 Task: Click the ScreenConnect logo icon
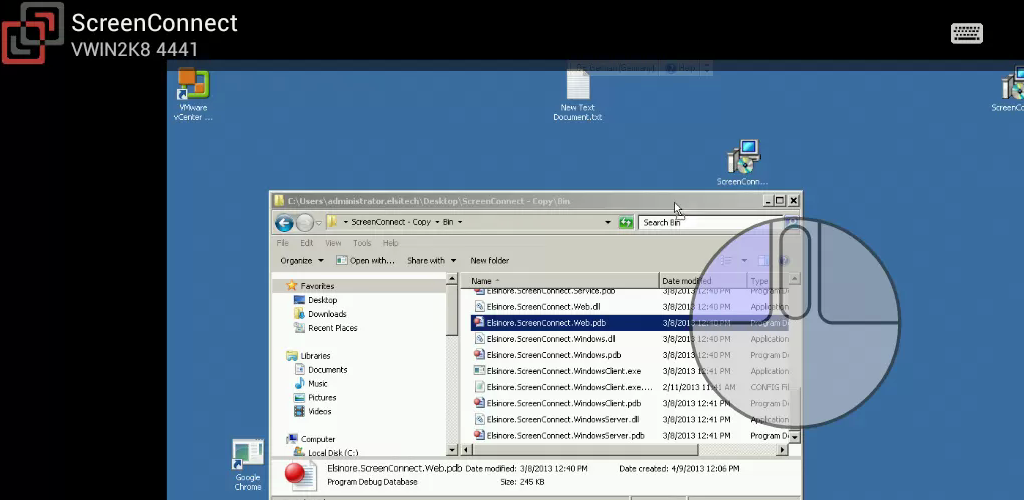32,32
